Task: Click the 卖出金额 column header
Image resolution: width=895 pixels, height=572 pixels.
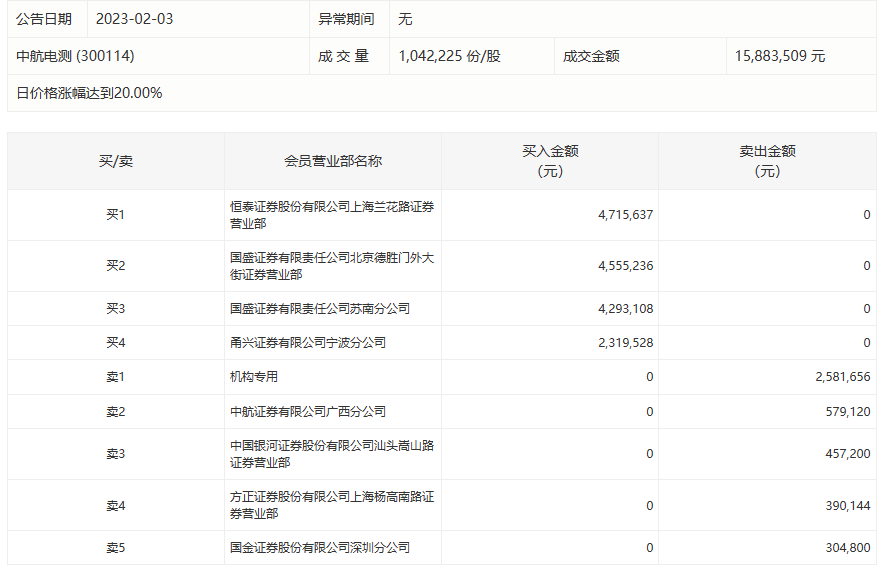Action: click(767, 161)
